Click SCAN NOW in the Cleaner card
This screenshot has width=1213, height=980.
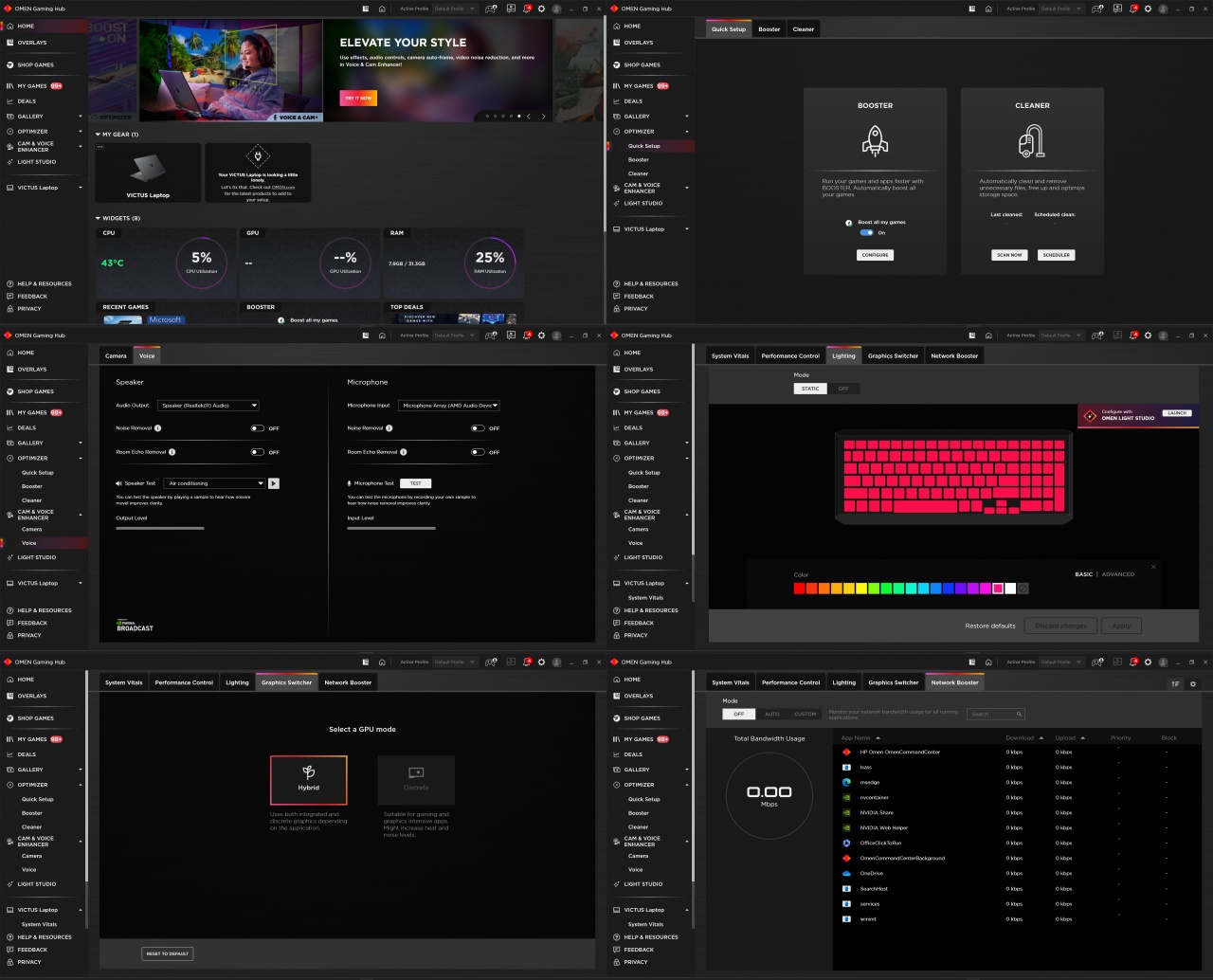tap(1009, 255)
